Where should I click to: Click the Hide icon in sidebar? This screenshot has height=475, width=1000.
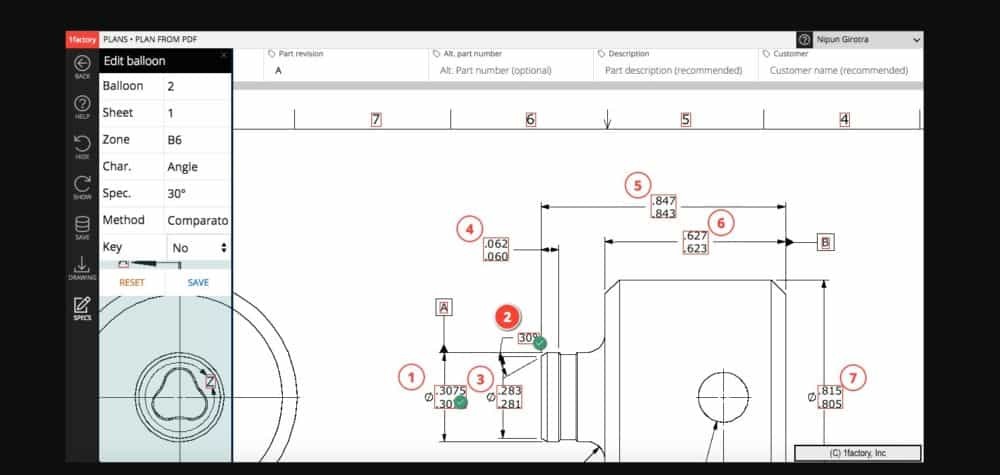point(82,146)
